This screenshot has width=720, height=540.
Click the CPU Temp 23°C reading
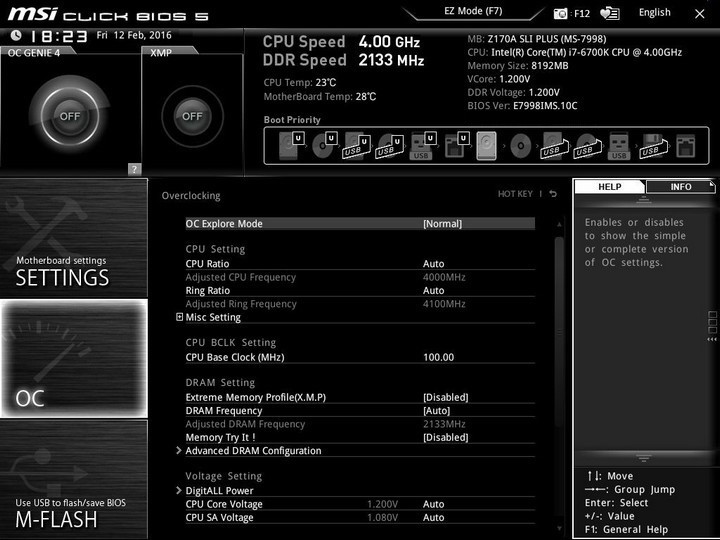point(300,83)
